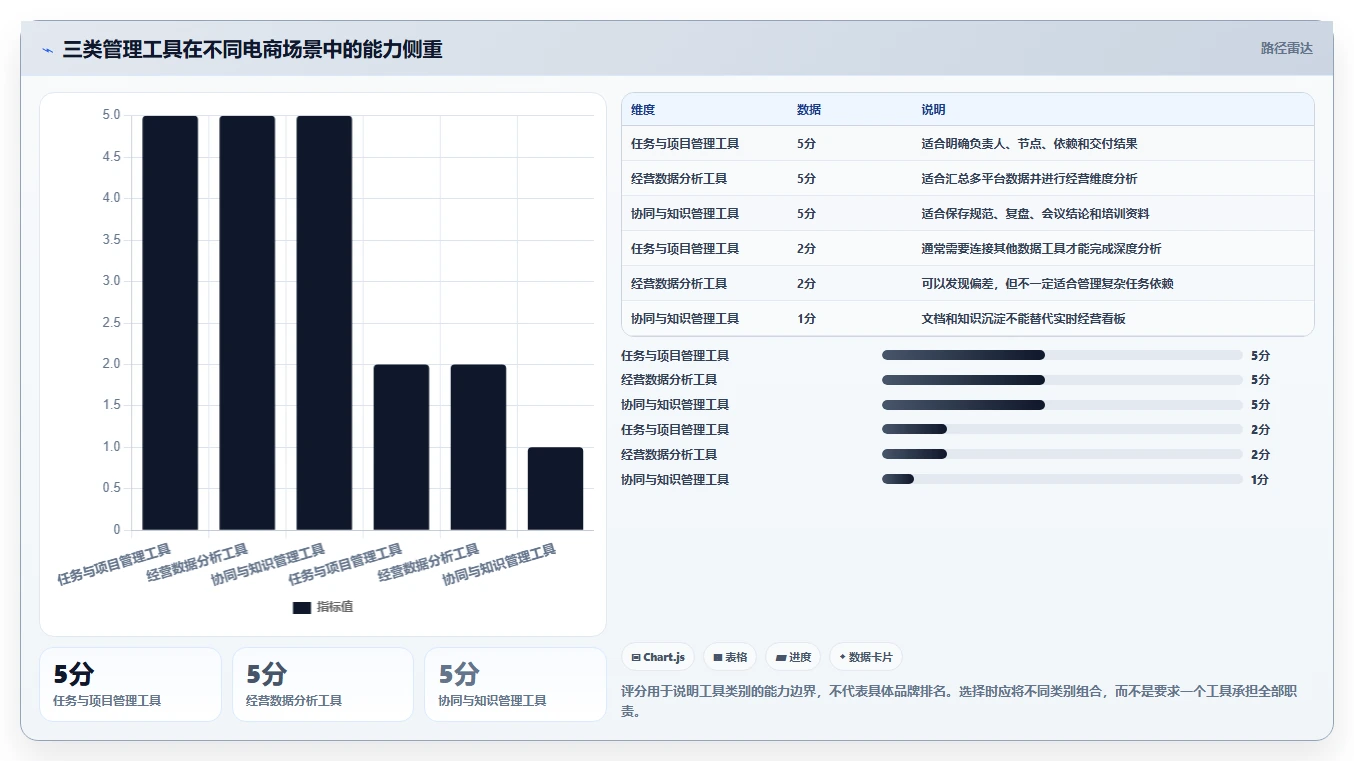The height and width of the screenshot is (761, 1354).
Task: Select the Chart.js chip
Action: coord(658,657)
